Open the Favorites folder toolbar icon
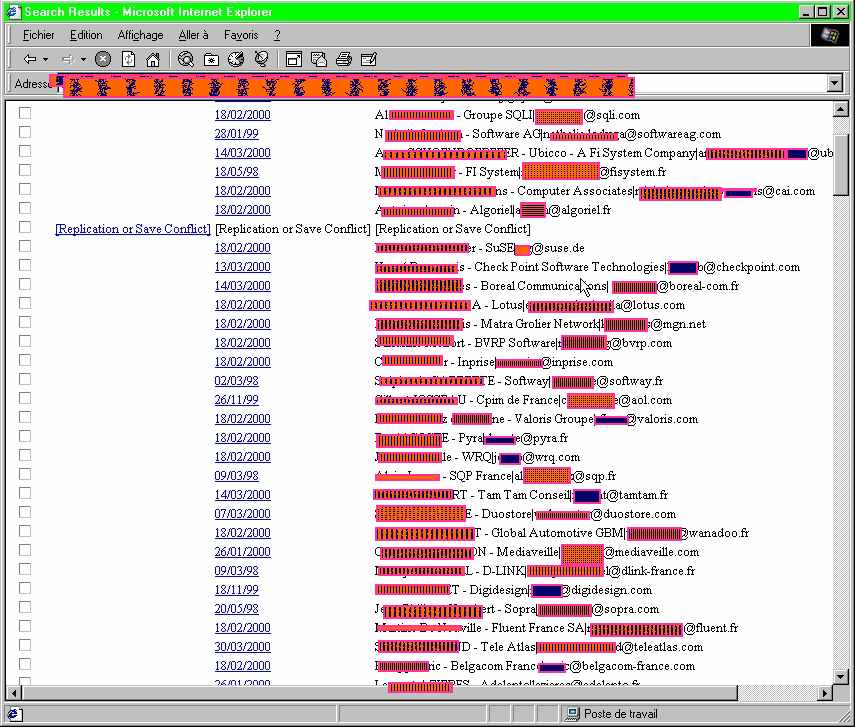 point(211,59)
